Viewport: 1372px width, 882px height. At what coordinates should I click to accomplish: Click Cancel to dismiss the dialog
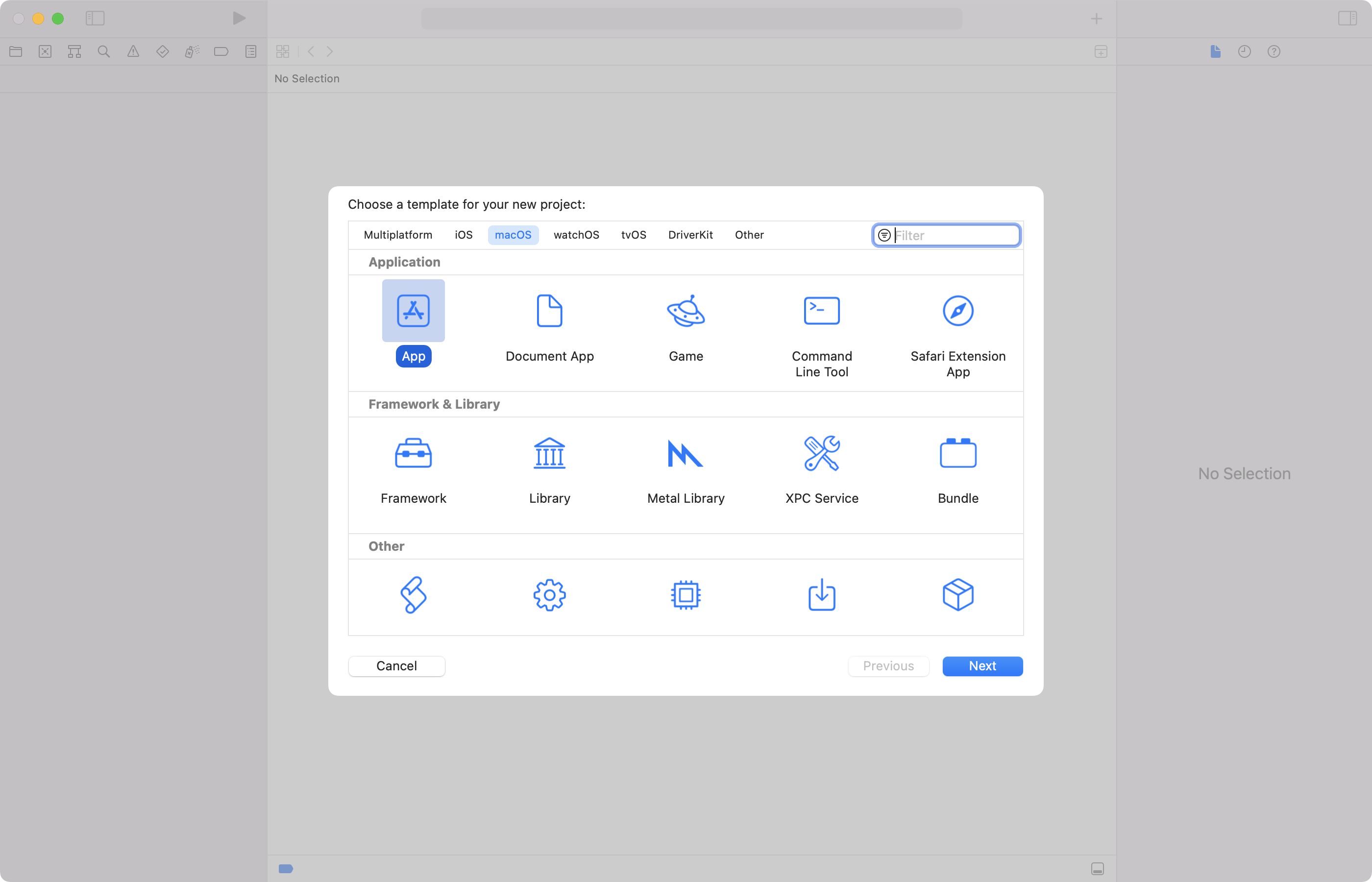(397, 665)
